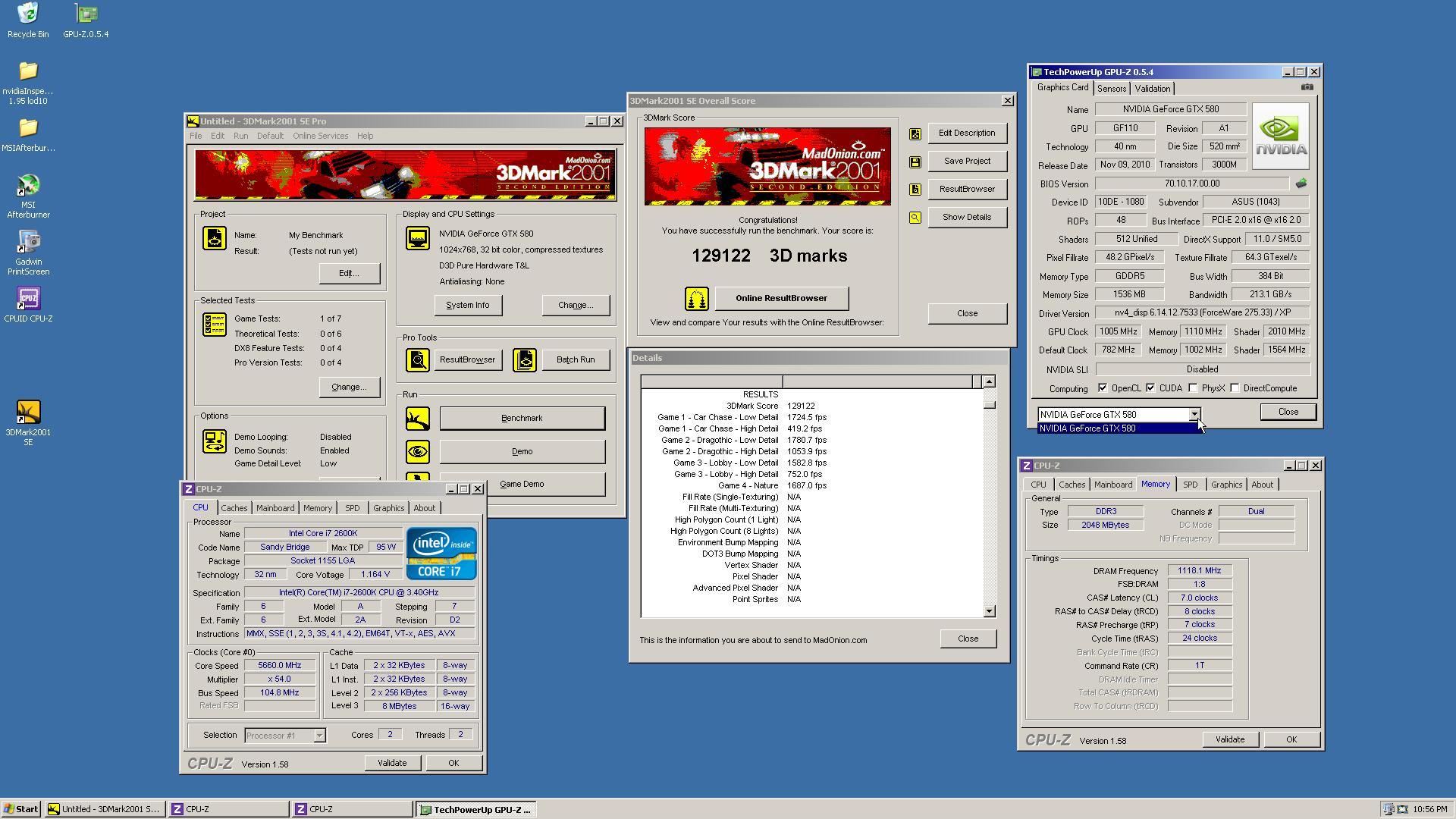Select NVIDIA GeForce GTX 580 from dropdown list
The width and height of the screenshot is (1456, 819).
pyautogui.click(x=1118, y=428)
